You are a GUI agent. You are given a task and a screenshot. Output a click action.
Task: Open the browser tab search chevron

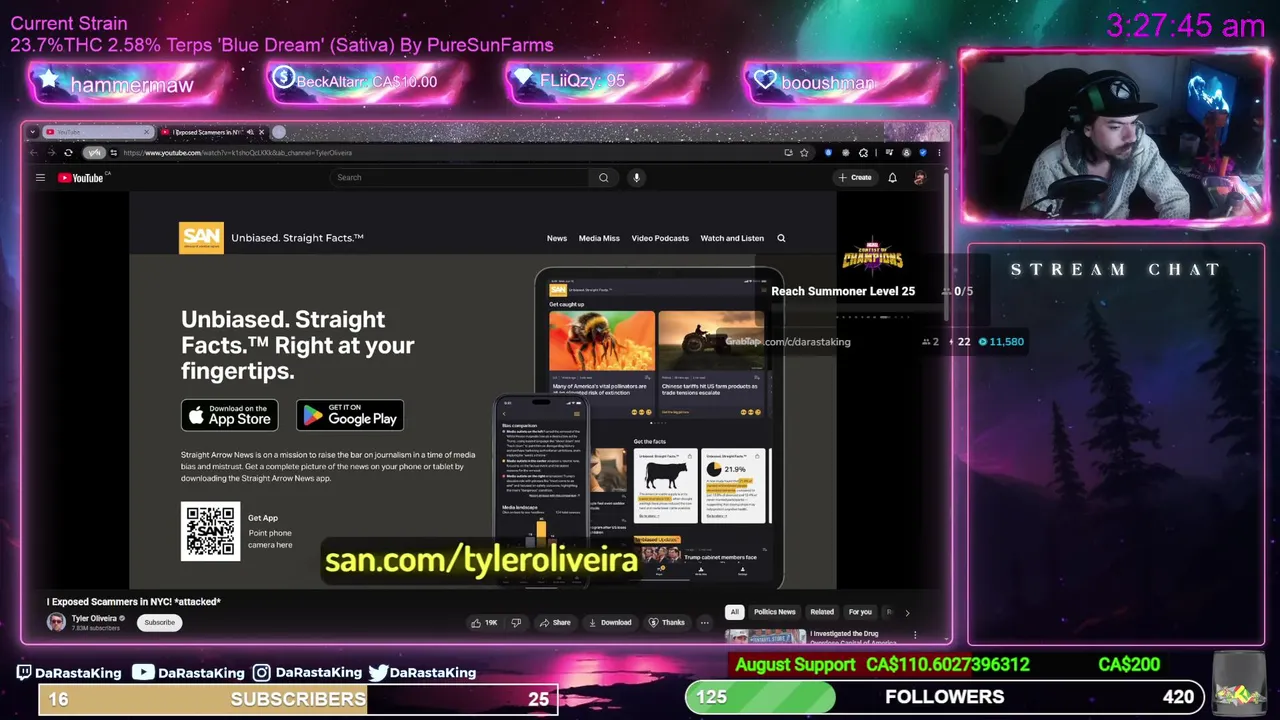point(33,132)
